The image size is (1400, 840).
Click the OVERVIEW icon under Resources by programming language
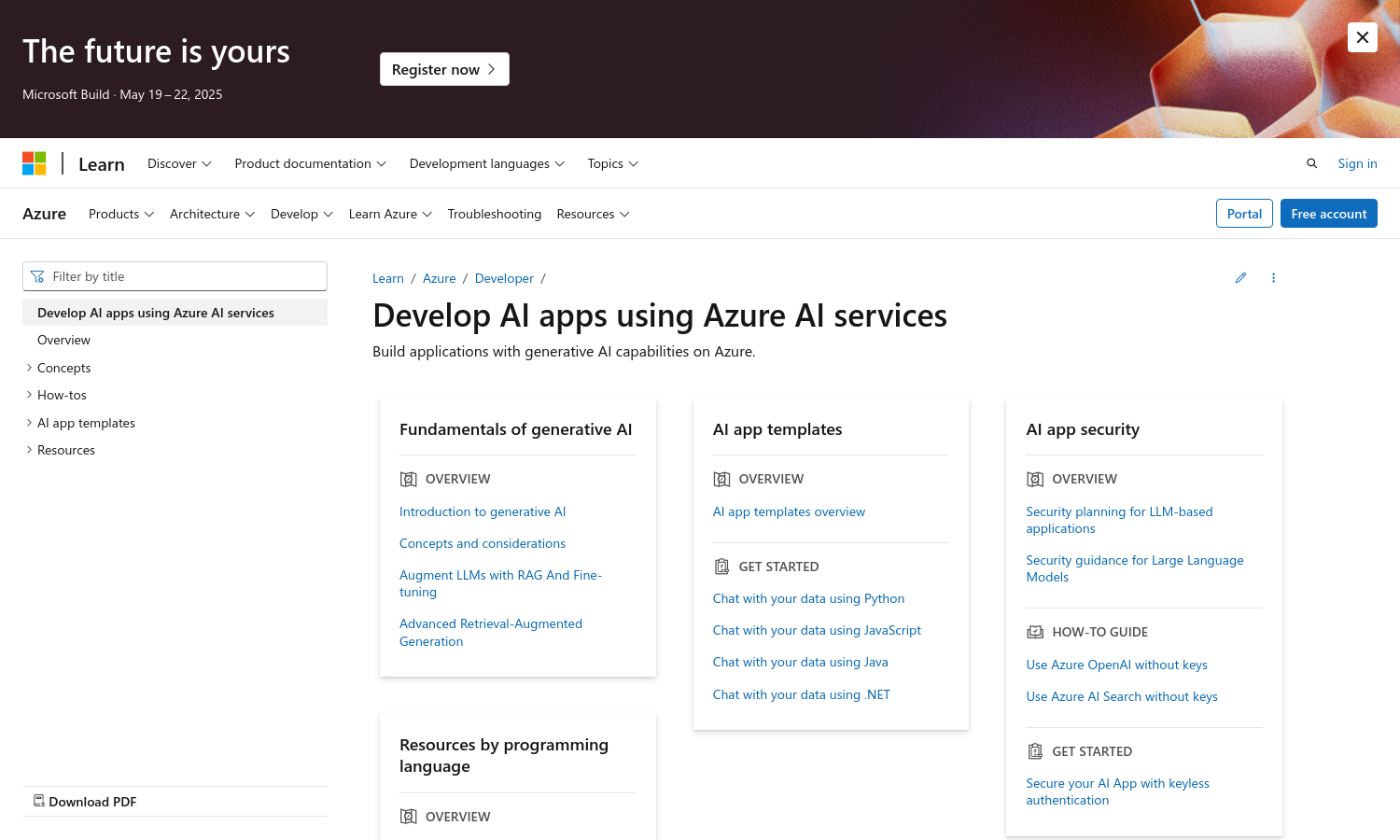click(409, 816)
